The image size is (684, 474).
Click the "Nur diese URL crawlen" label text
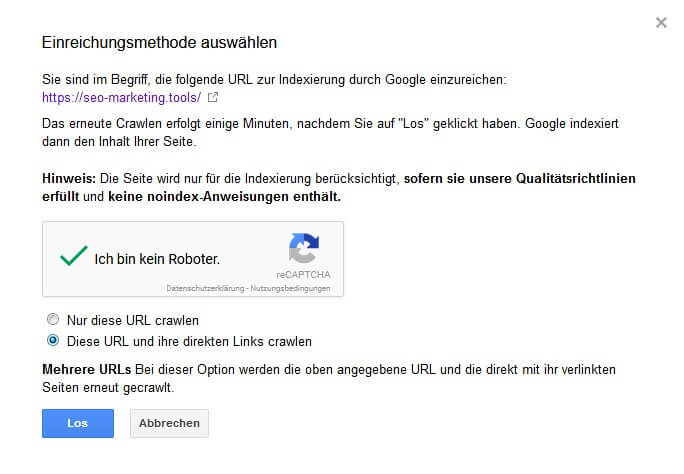point(132,321)
